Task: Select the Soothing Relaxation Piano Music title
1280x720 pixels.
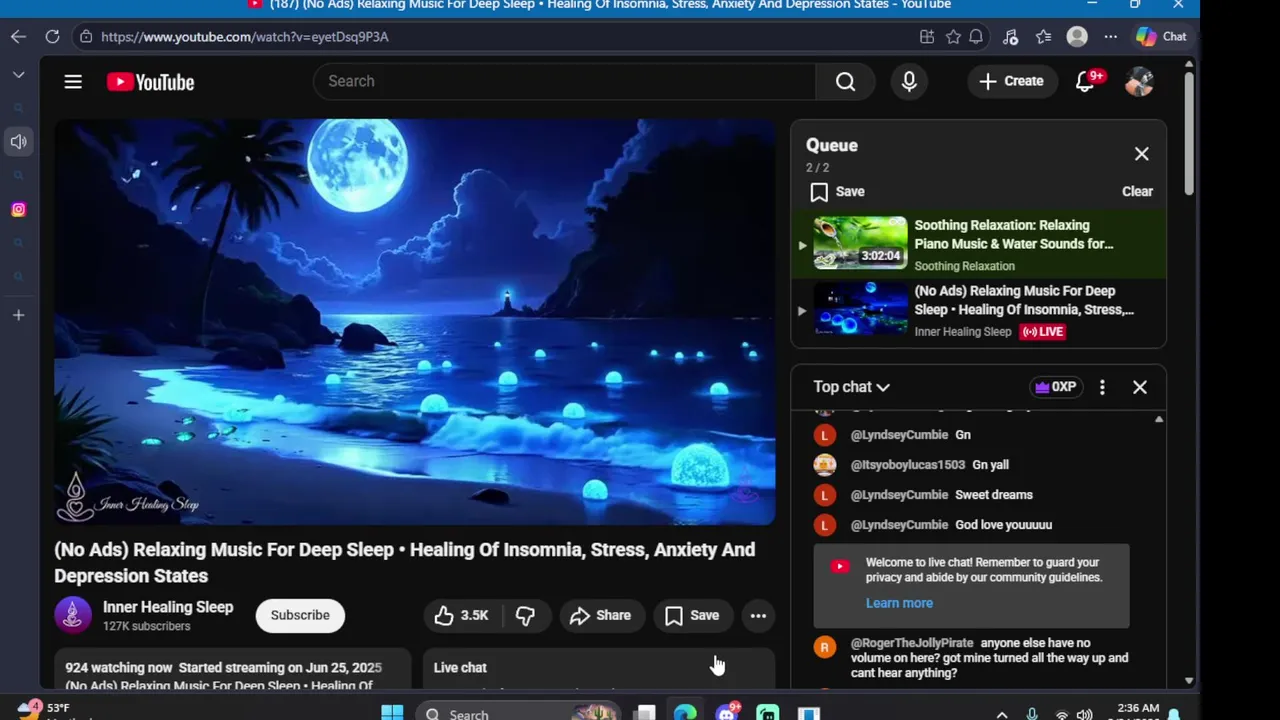Action: pos(1014,234)
